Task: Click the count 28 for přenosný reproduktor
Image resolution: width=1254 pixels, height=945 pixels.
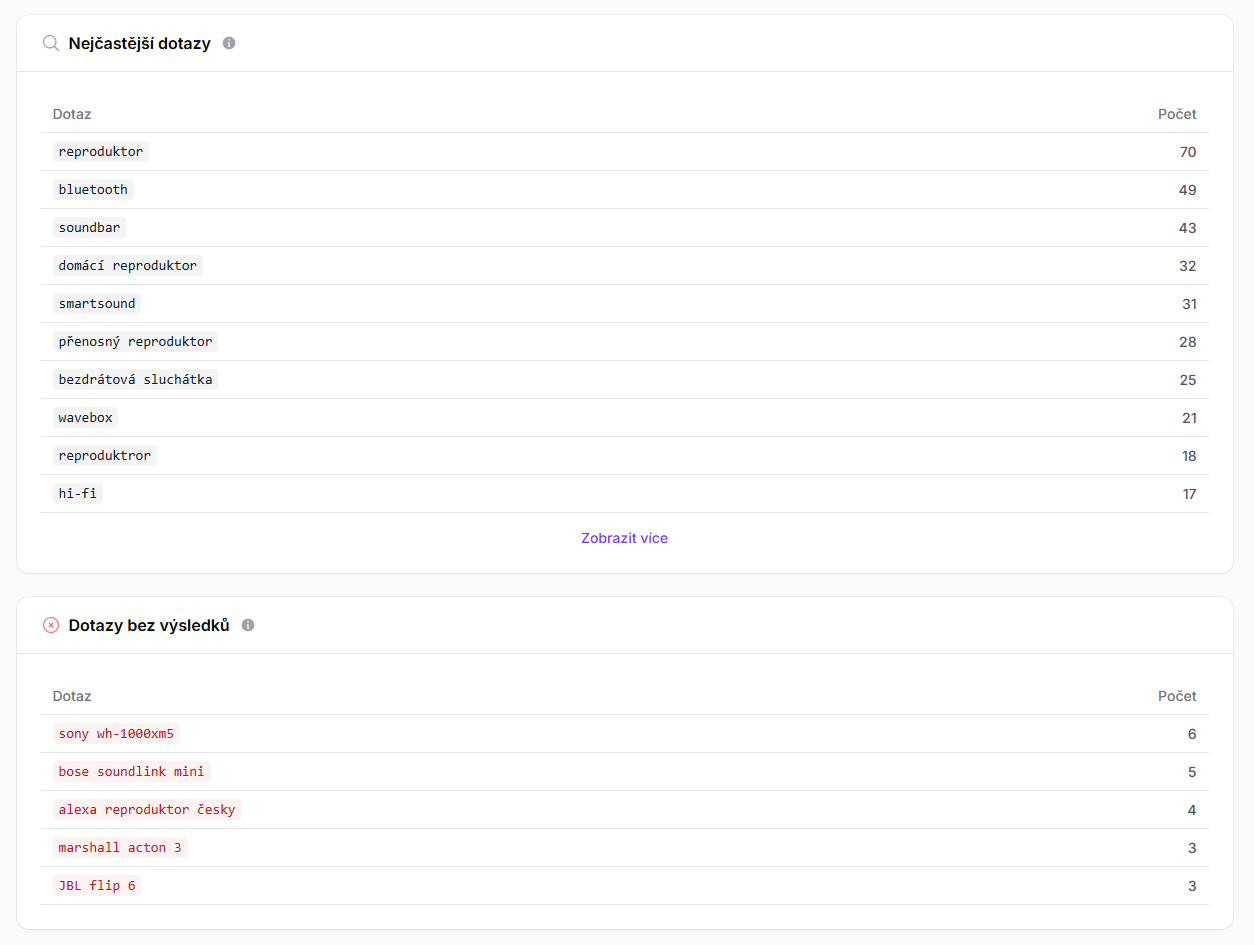Action: tap(1188, 342)
